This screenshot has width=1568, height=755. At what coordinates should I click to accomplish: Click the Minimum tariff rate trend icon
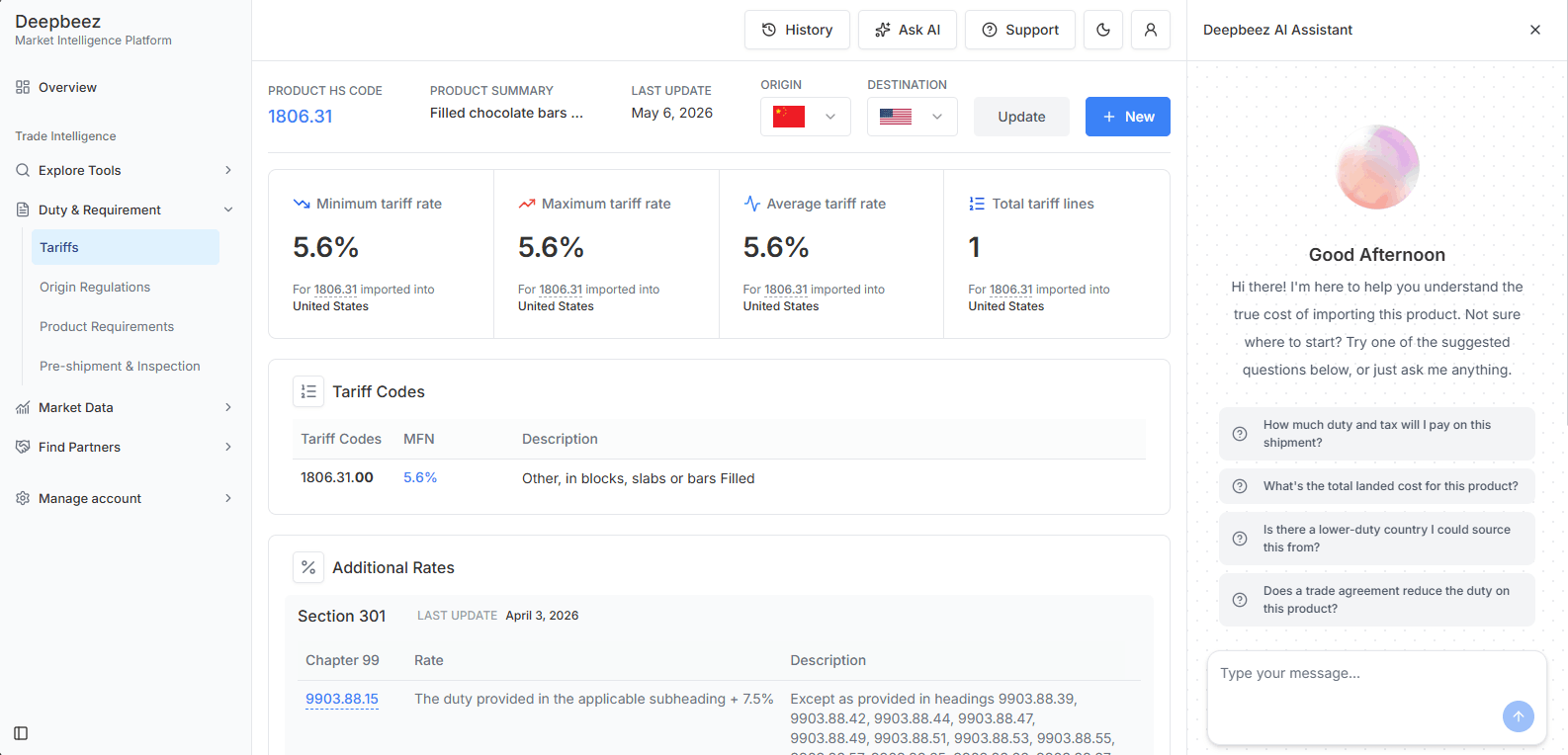(x=302, y=204)
